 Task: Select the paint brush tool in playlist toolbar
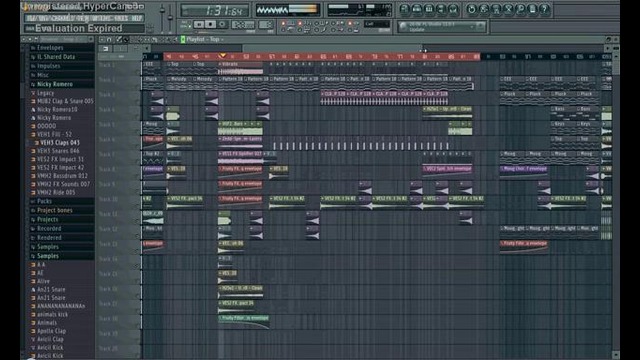point(126,40)
